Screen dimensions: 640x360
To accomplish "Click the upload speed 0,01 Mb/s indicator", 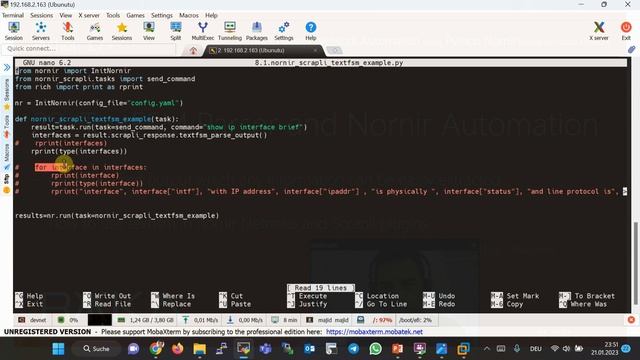I will tap(200, 320).
